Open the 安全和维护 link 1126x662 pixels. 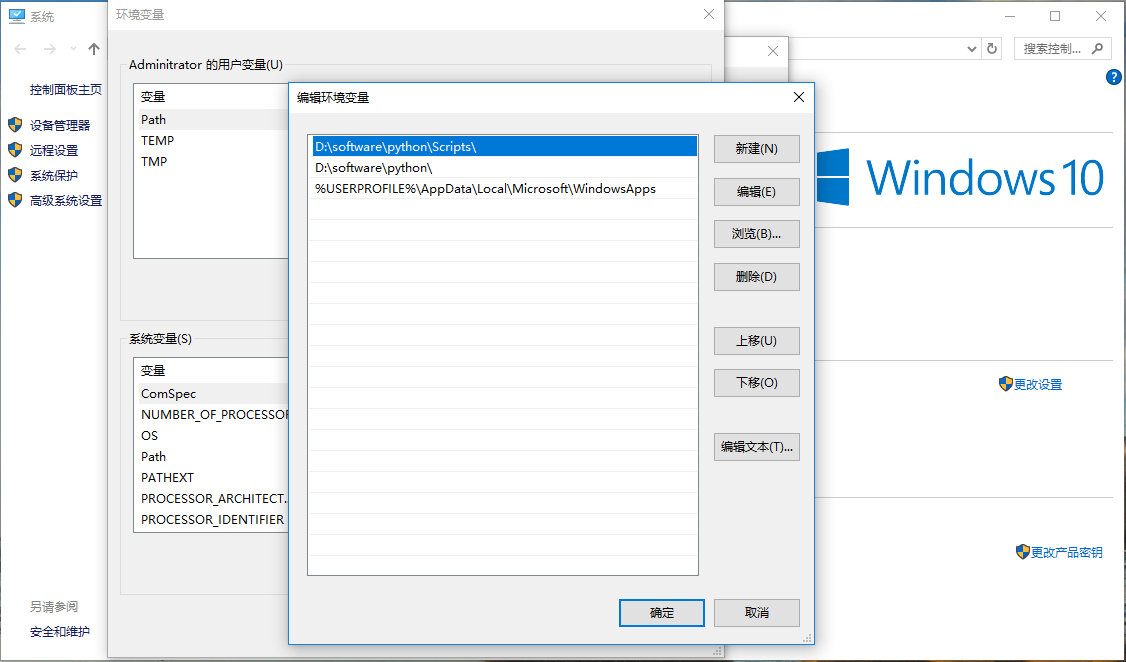60,632
